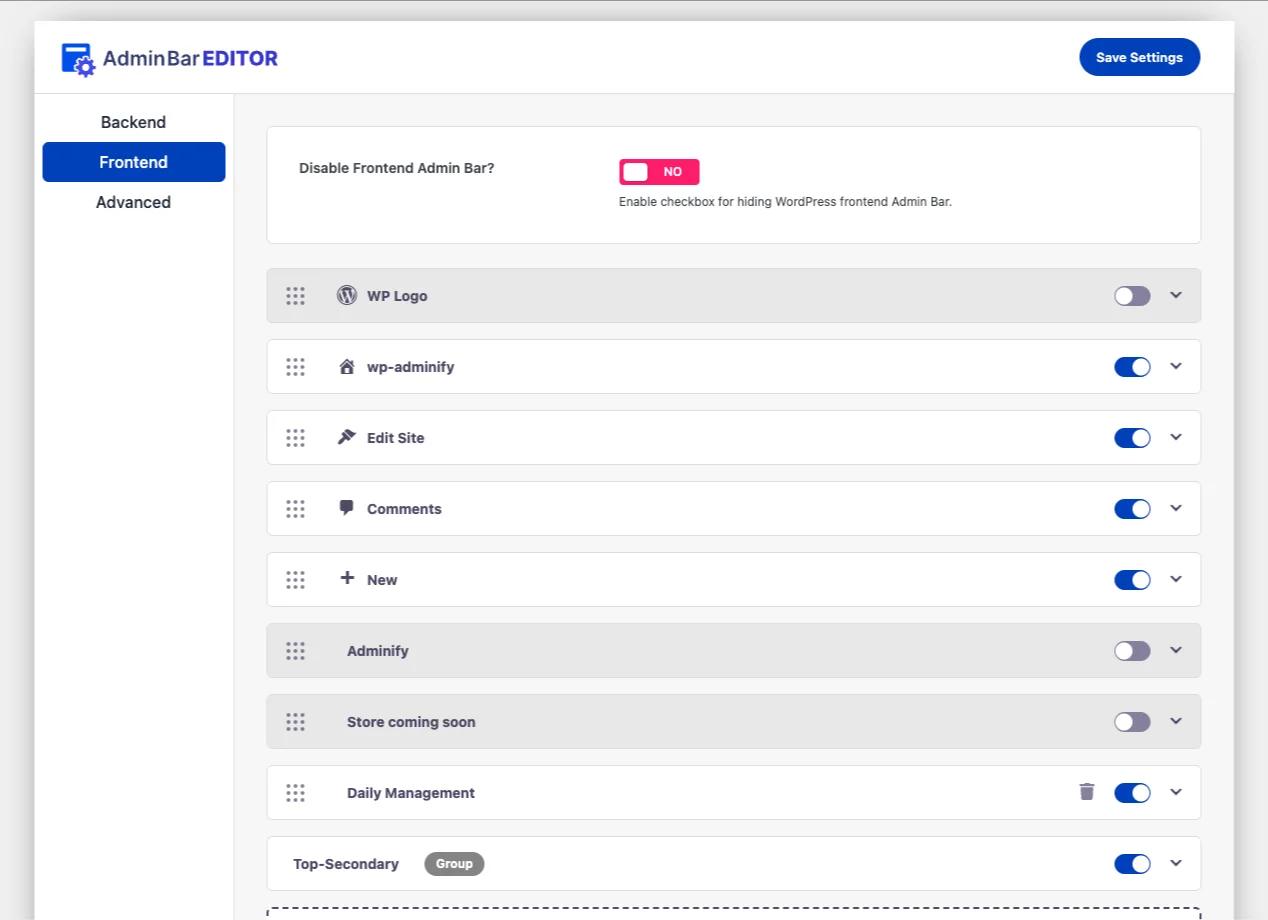Expand Store coming soon row chevron
Screen dimensions: 1268x920
pyautogui.click(x=1176, y=721)
